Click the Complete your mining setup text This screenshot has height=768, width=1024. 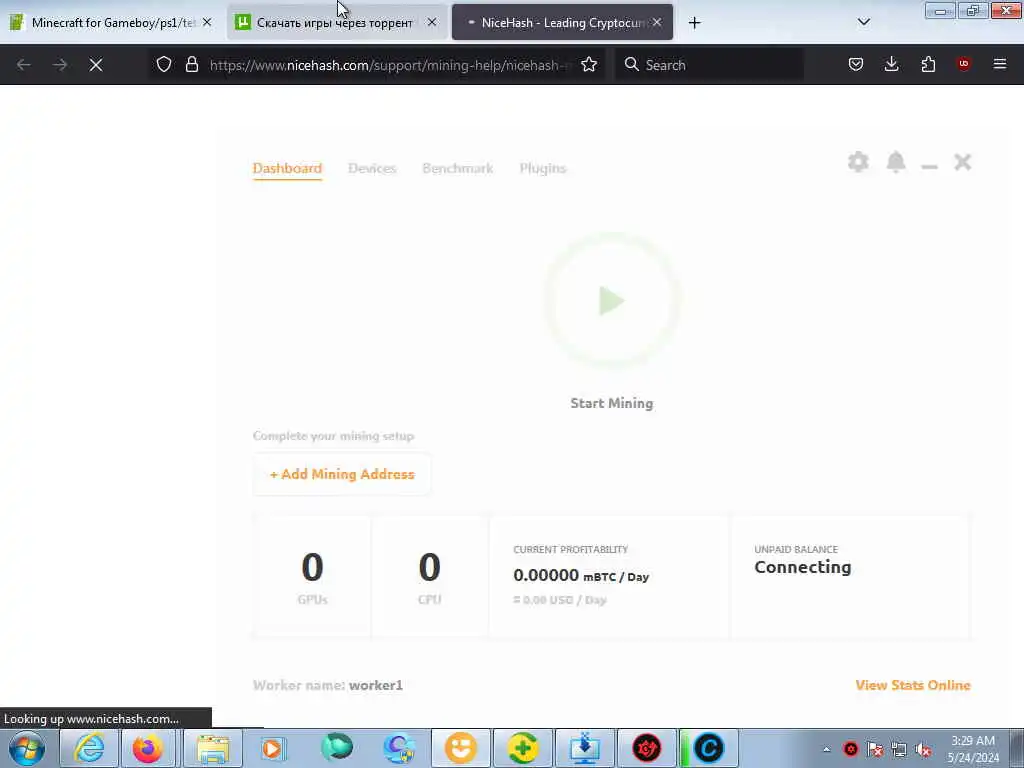click(334, 436)
